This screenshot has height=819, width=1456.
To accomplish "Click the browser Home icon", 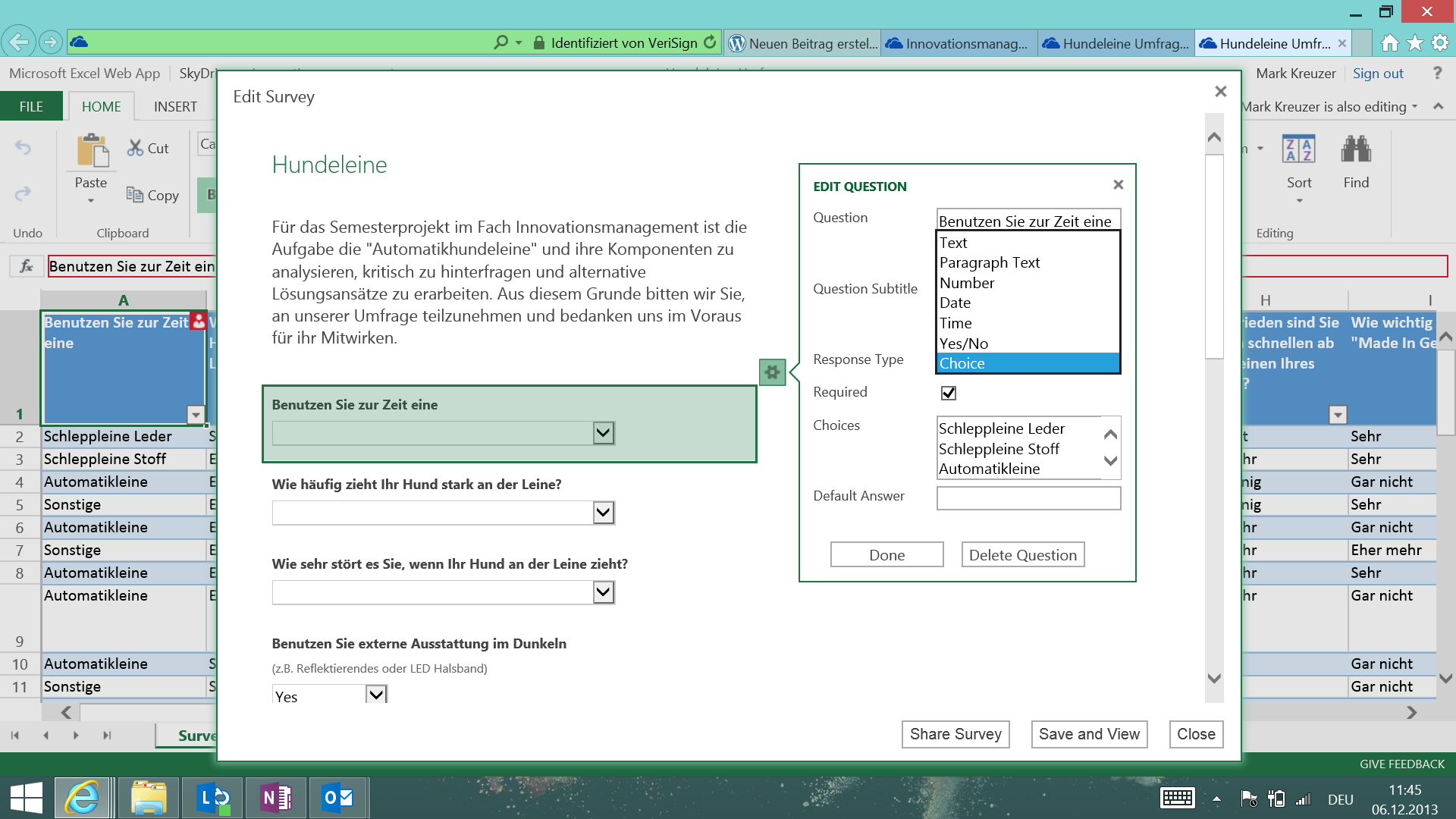I will (1389, 43).
